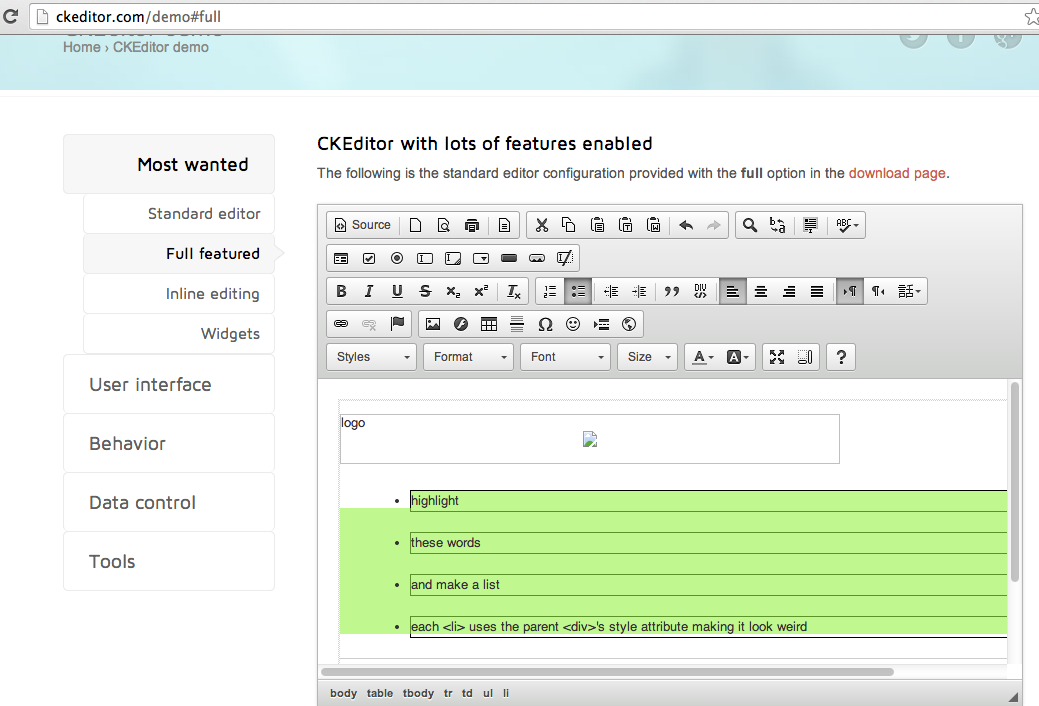The image size is (1039, 706).
Task: Click the Cut scissors icon
Action: pos(541,225)
